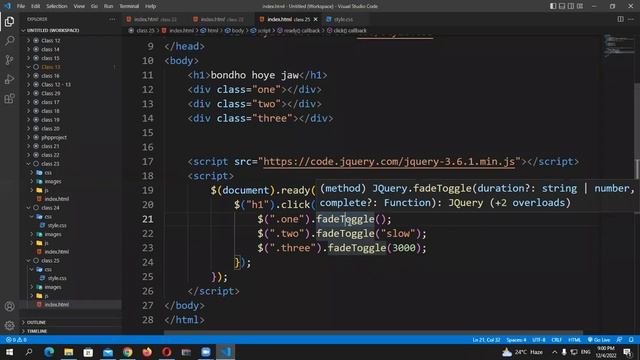Click the Ln 21, Col 32 status entry
This screenshot has width=640, height=360.
pos(486,340)
